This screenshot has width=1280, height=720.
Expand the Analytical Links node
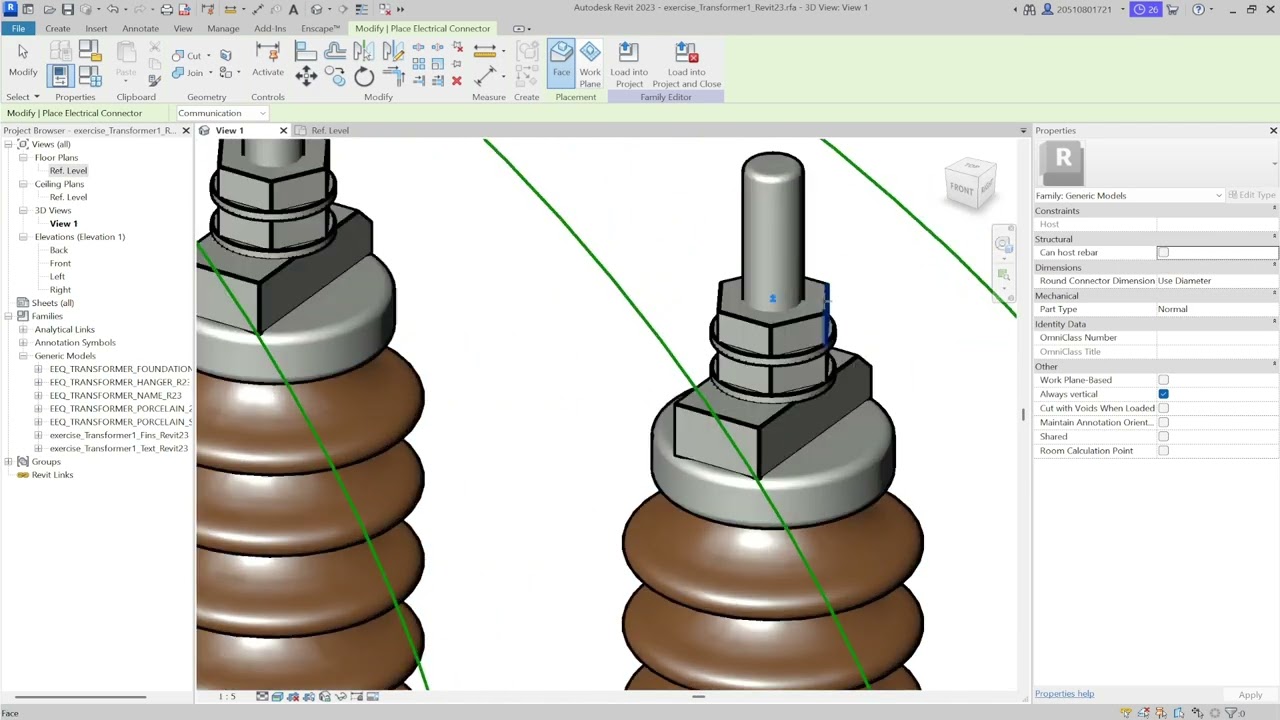coord(23,329)
